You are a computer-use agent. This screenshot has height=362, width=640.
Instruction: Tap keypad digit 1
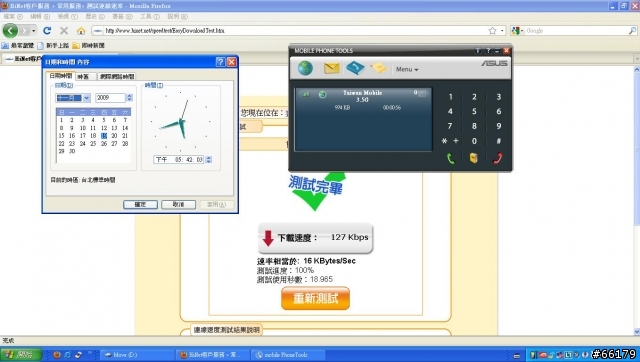(451, 97)
